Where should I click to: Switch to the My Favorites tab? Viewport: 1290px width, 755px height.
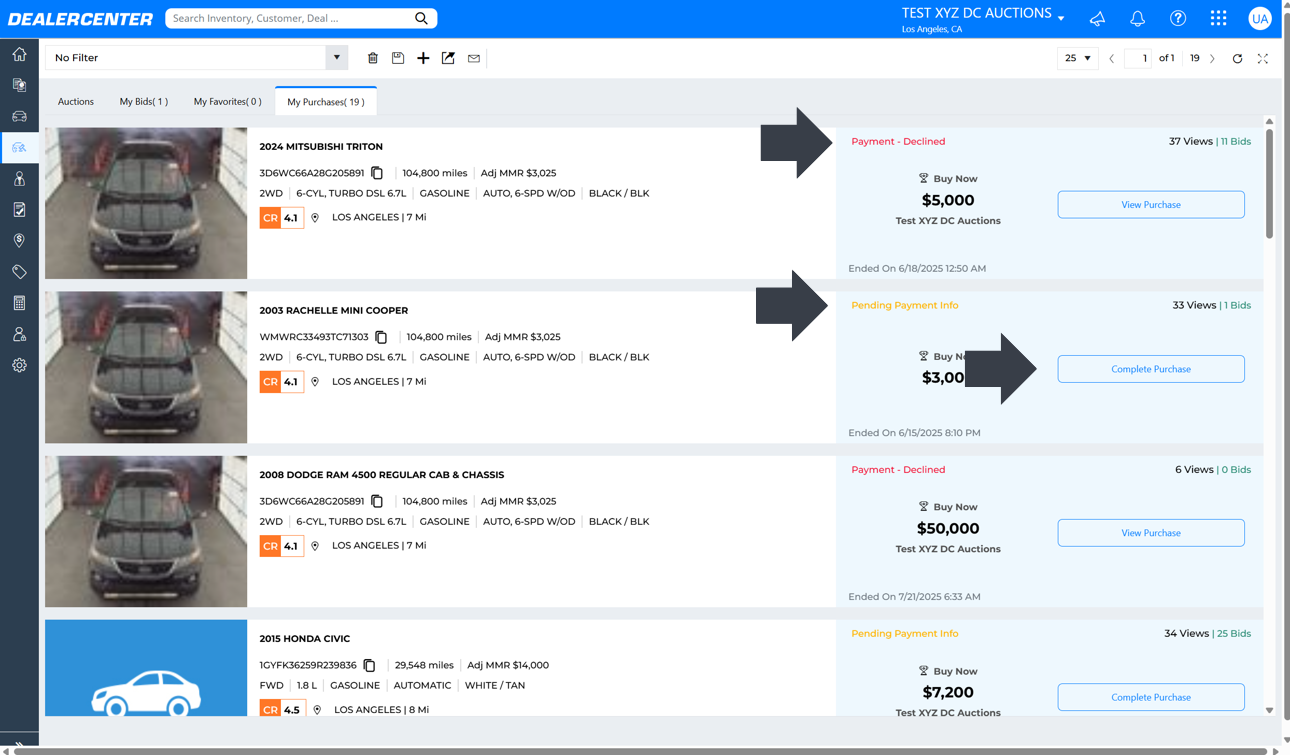click(x=227, y=101)
